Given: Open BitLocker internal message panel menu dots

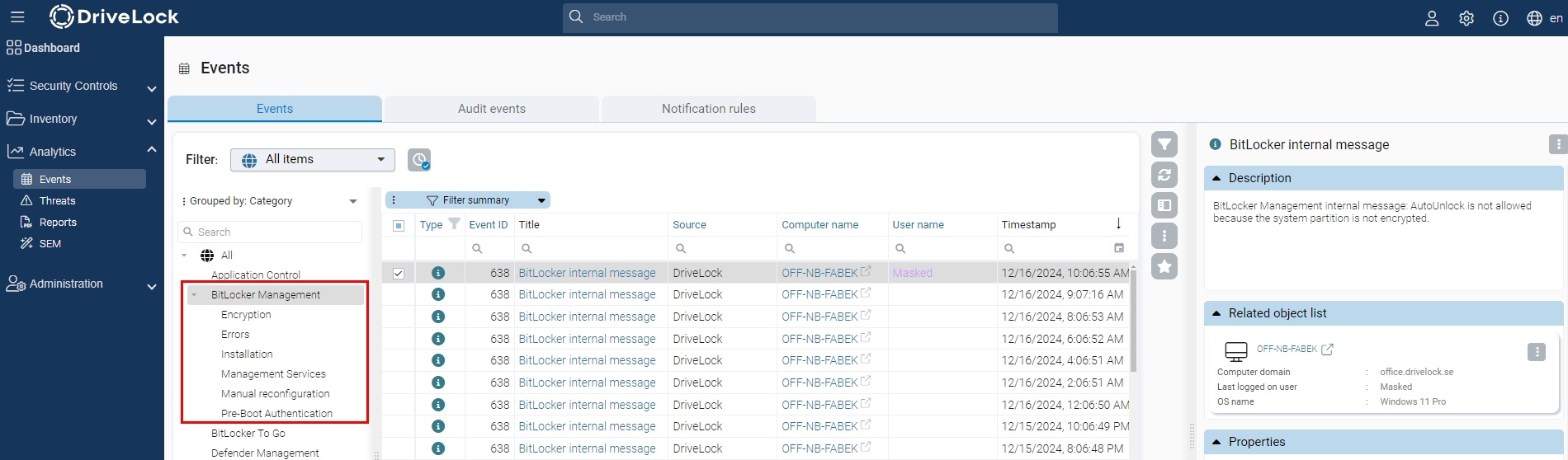Looking at the screenshot, I should click(1557, 144).
